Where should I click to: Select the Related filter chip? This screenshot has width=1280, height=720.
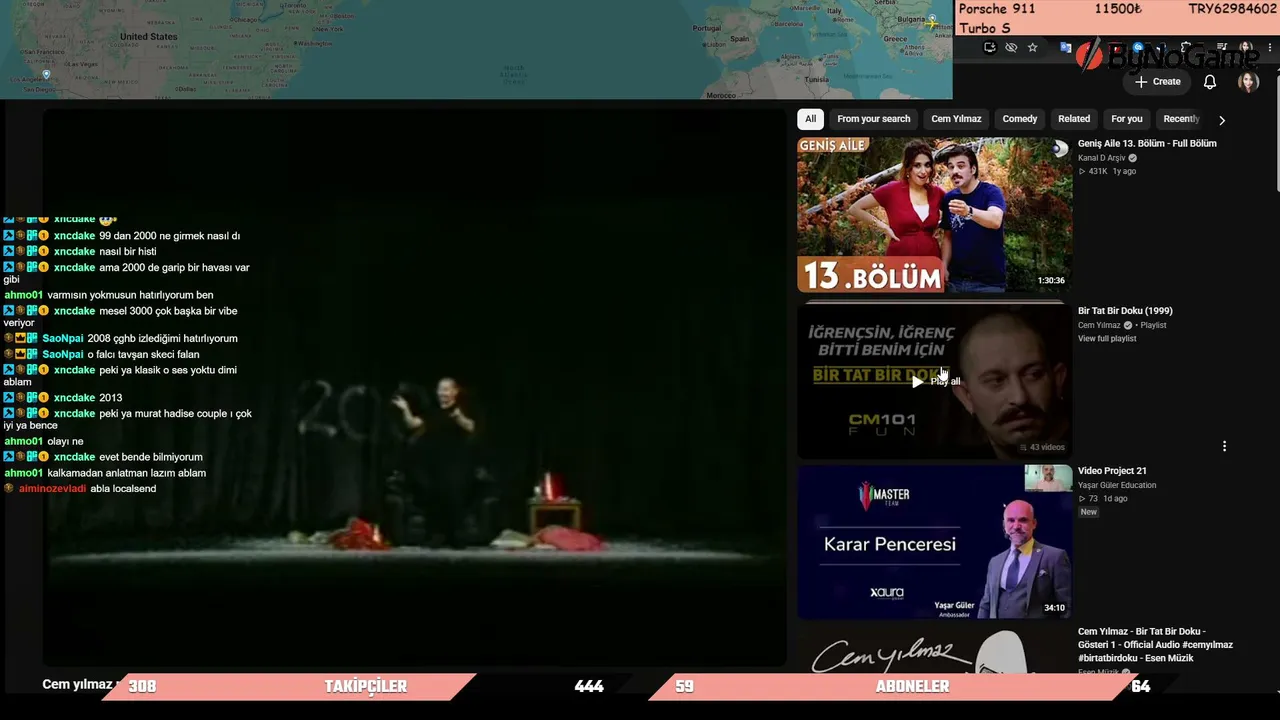pyautogui.click(x=1074, y=119)
